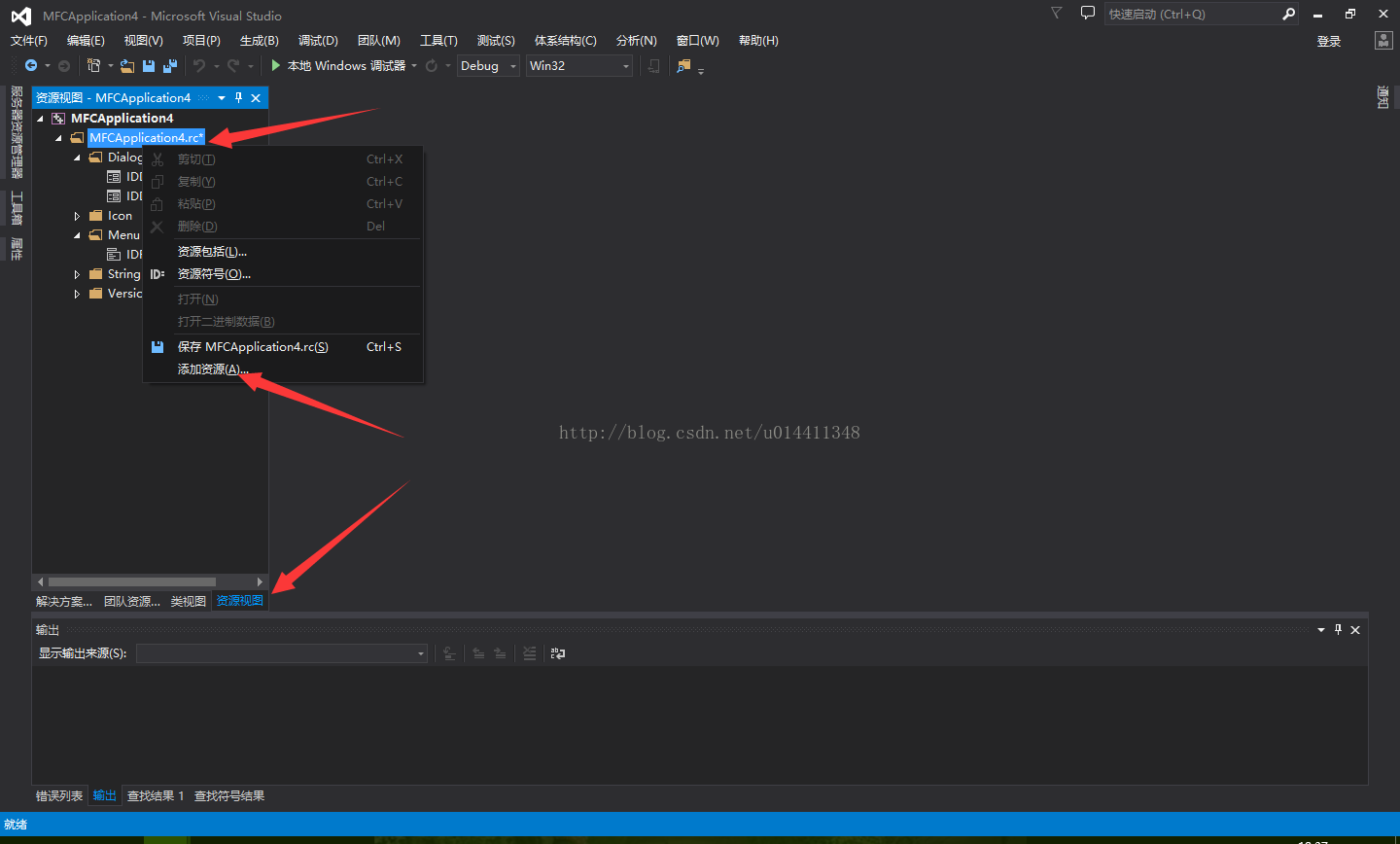Open the 输出 panel window-position dropdown arrow
The height and width of the screenshot is (844, 1400).
pos(1321,629)
